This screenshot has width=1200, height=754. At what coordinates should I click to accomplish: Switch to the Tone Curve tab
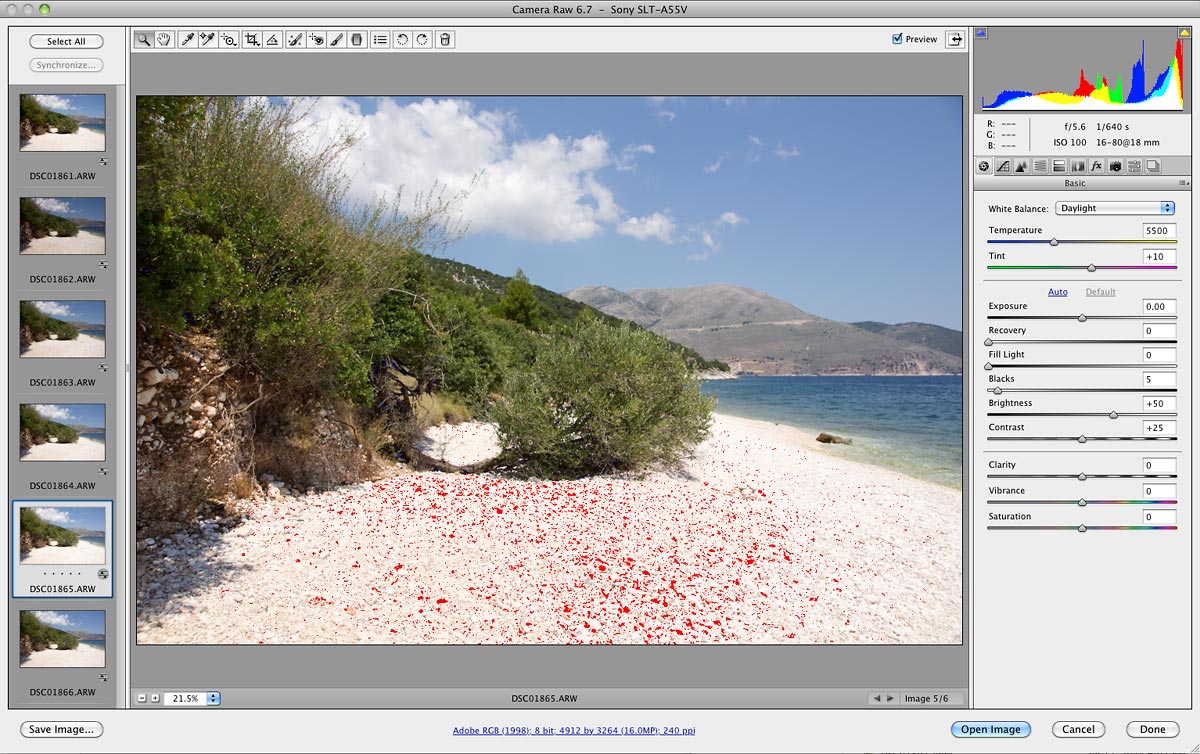point(1003,166)
